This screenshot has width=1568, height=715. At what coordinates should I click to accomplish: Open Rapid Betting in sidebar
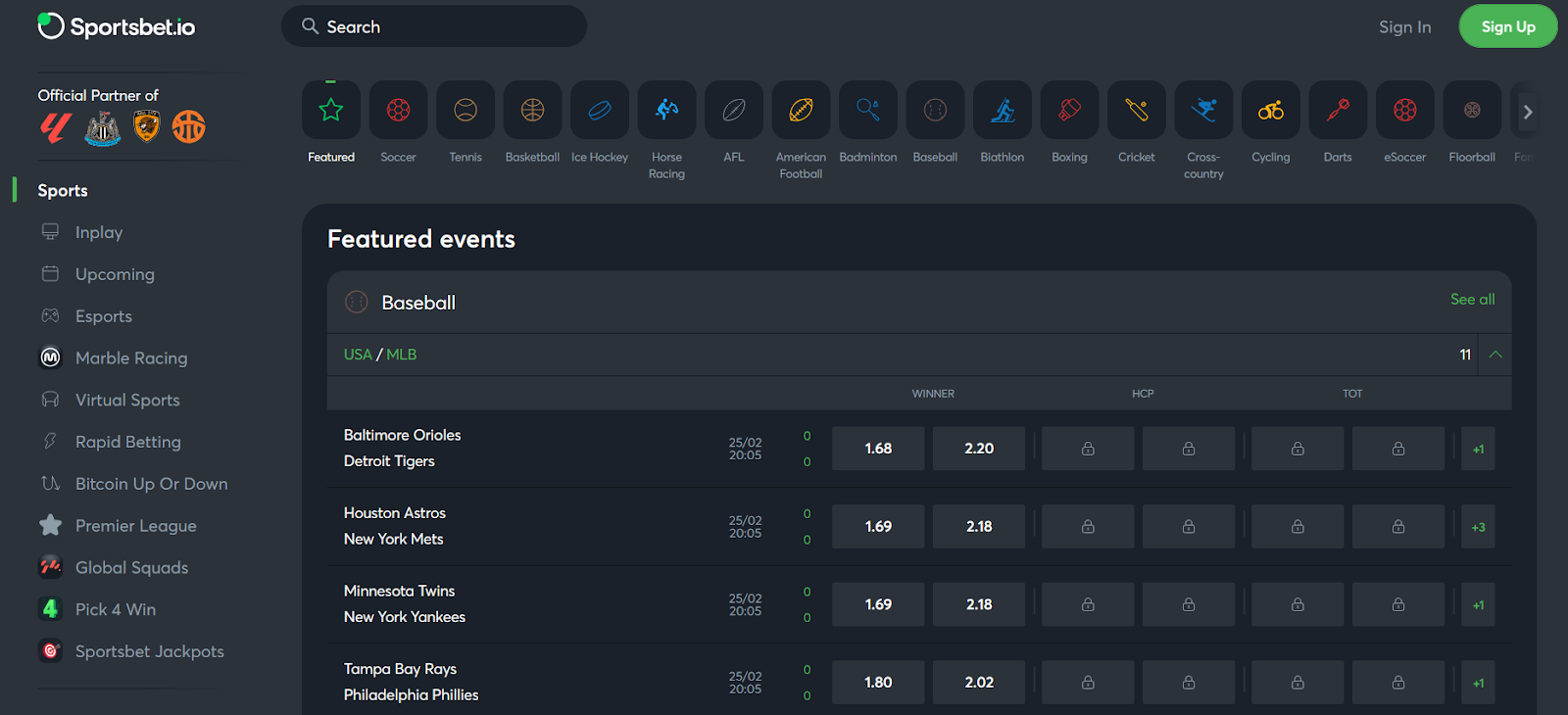click(x=127, y=442)
